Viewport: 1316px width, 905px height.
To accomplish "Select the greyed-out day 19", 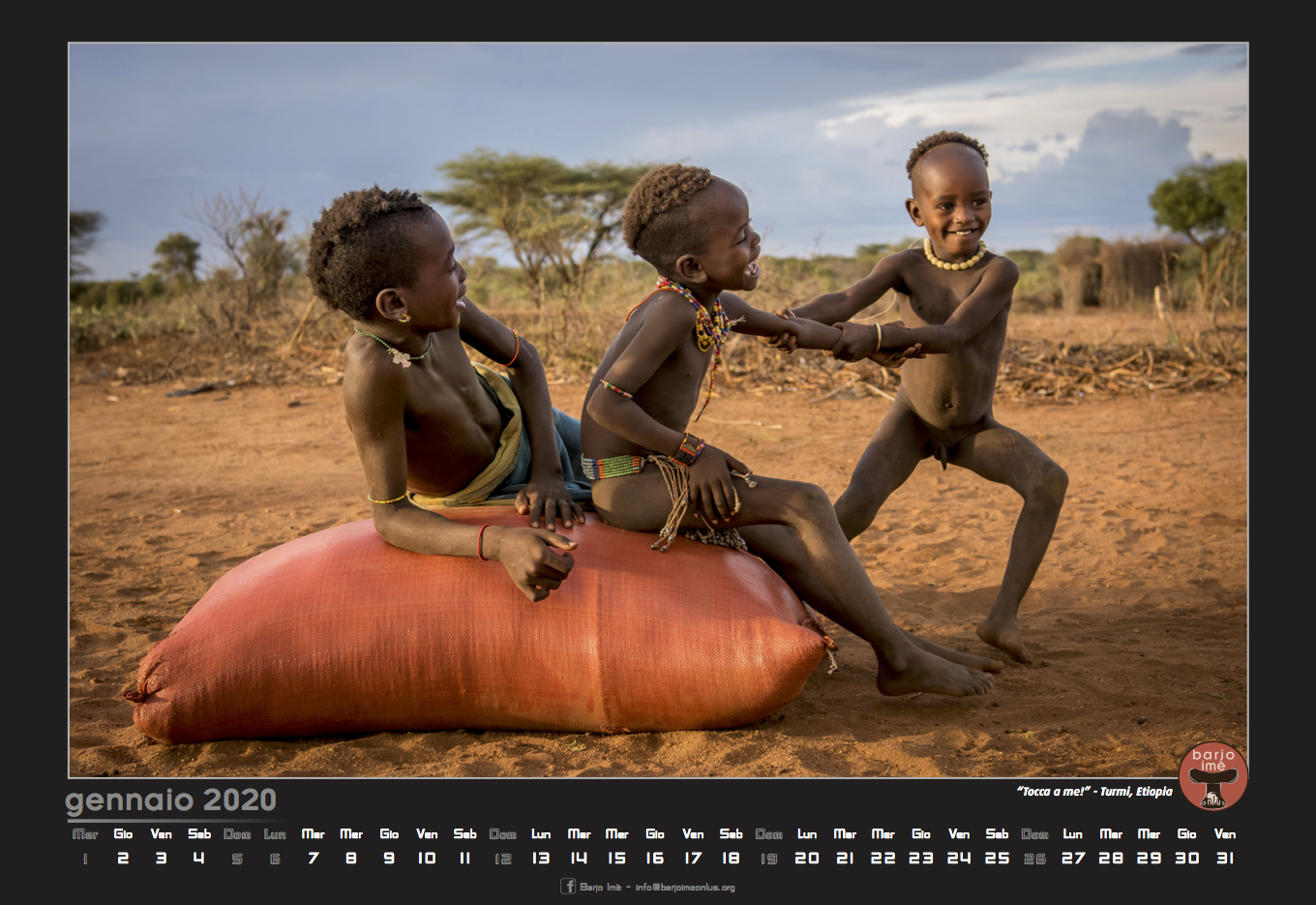I will (x=768, y=859).
